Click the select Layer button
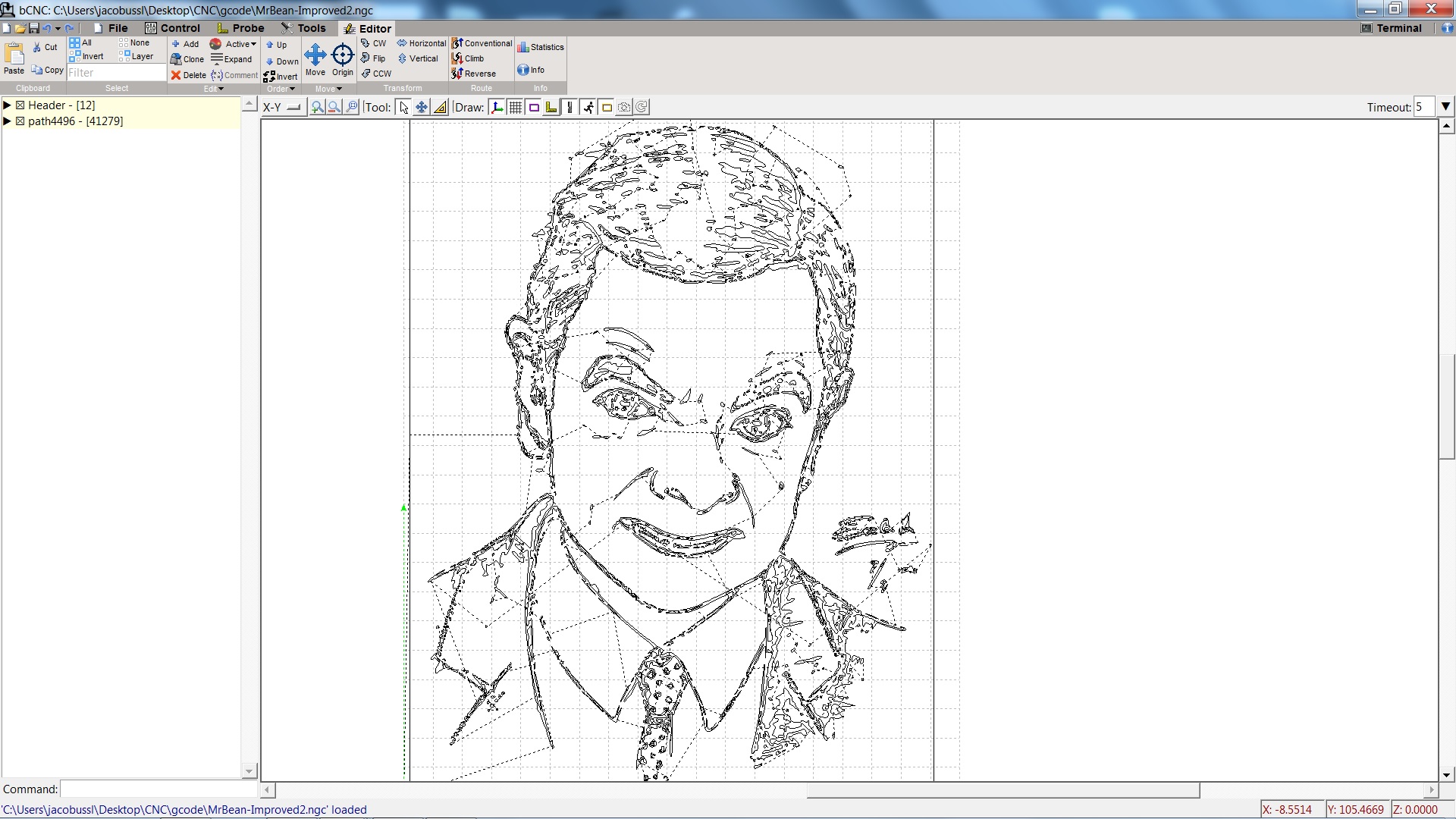The image size is (1456, 819). coord(136,56)
